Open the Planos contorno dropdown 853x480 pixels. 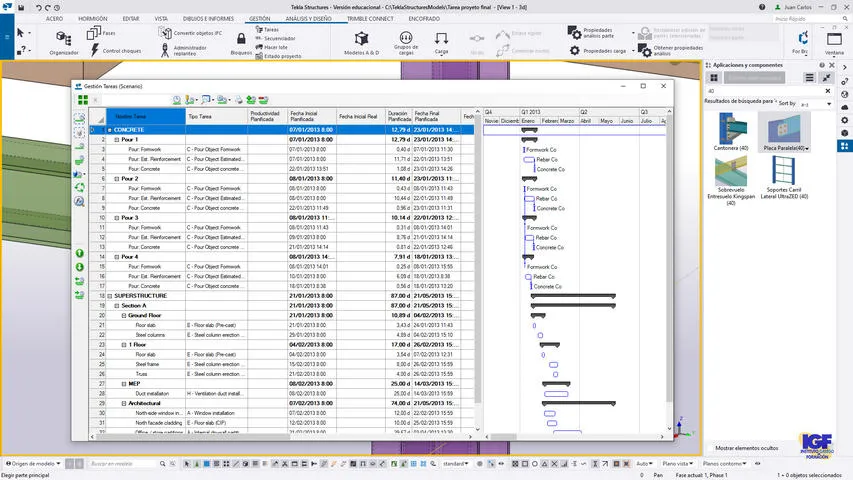725,464
